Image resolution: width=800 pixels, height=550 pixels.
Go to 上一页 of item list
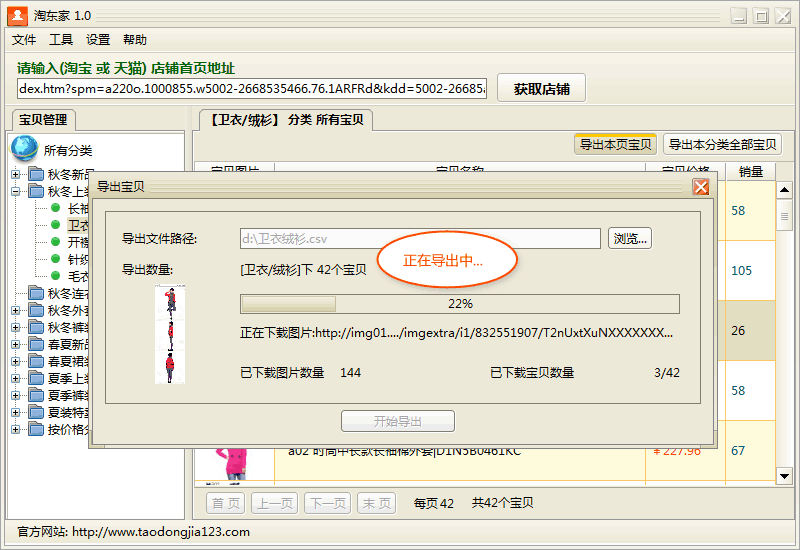click(x=274, y=504)
